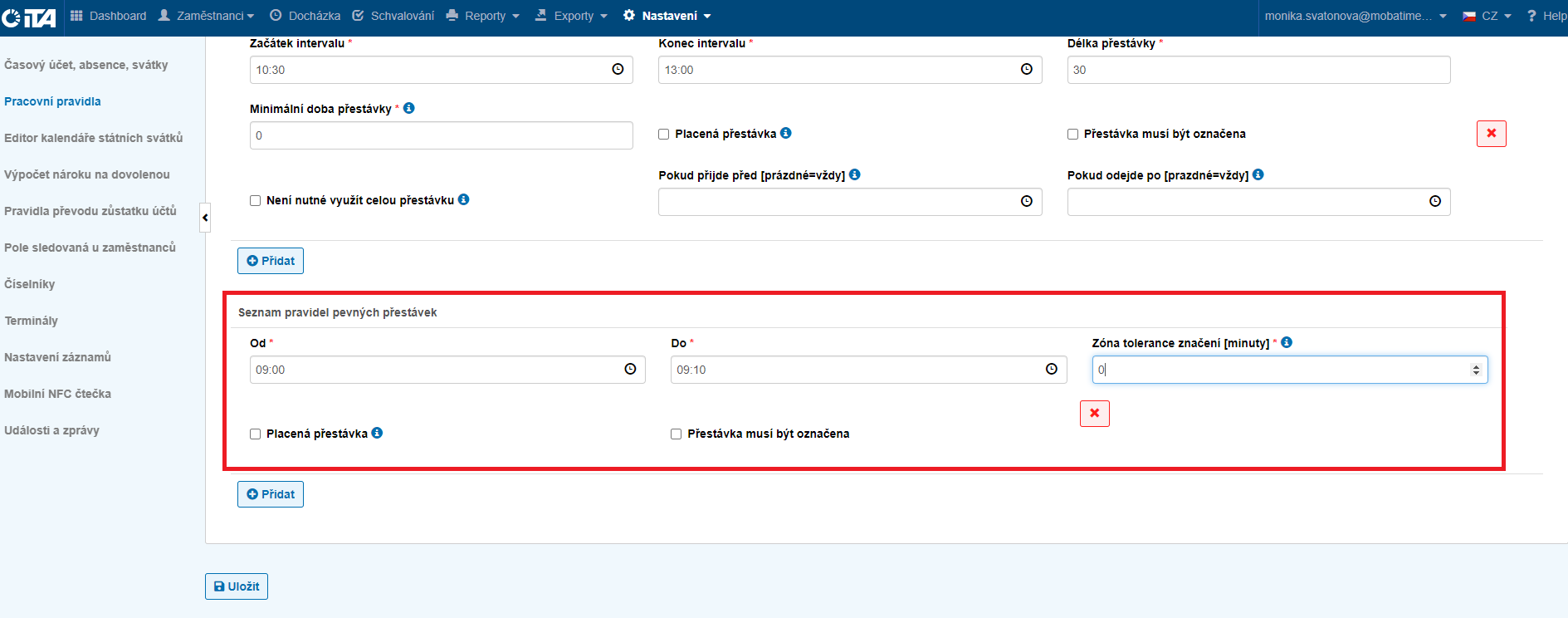Click clock icon in Konec intervalu field
Viewport: 1568px width, 618px height.
point(1026,70)
